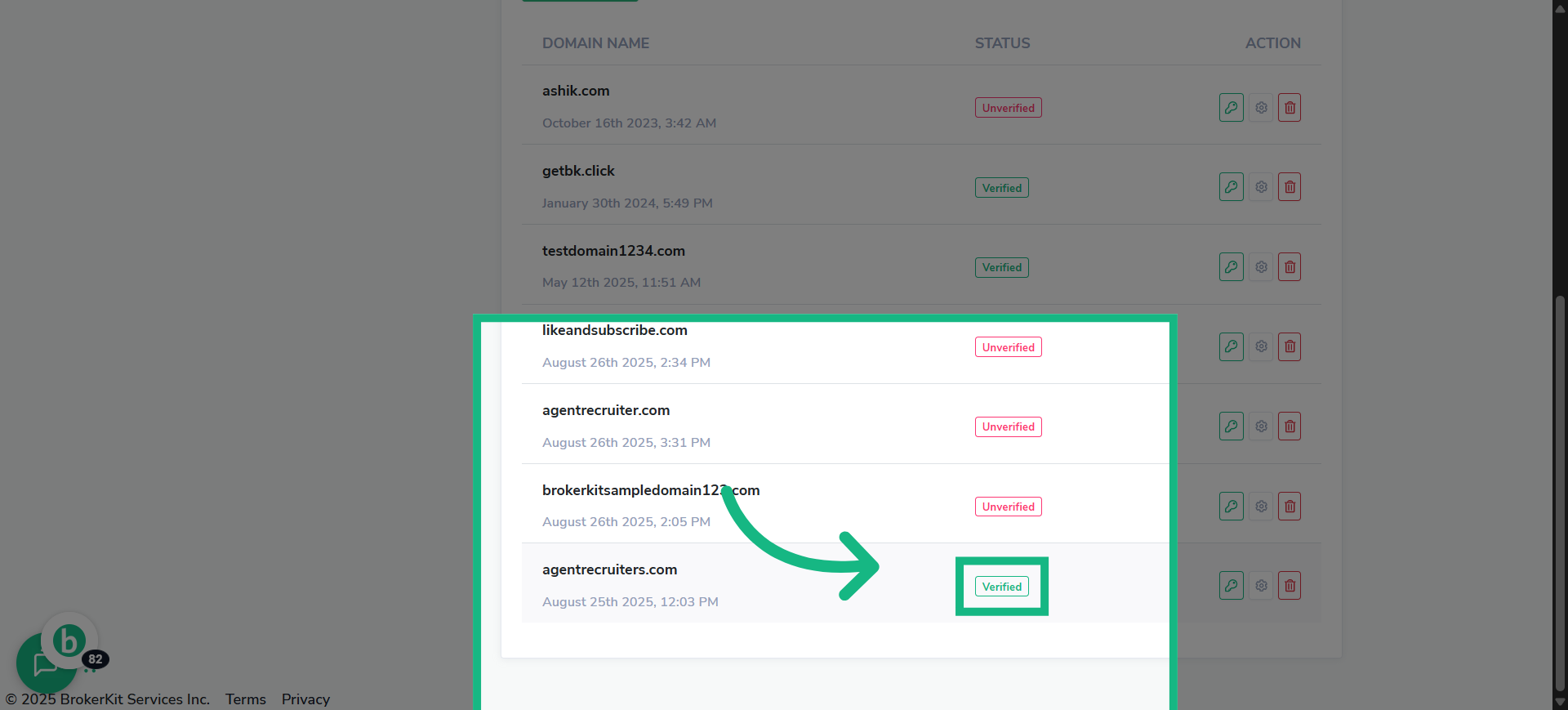Click the date August 26th 2025, 3:31 PM
The image size is (1568, 710).
point(626,443)
